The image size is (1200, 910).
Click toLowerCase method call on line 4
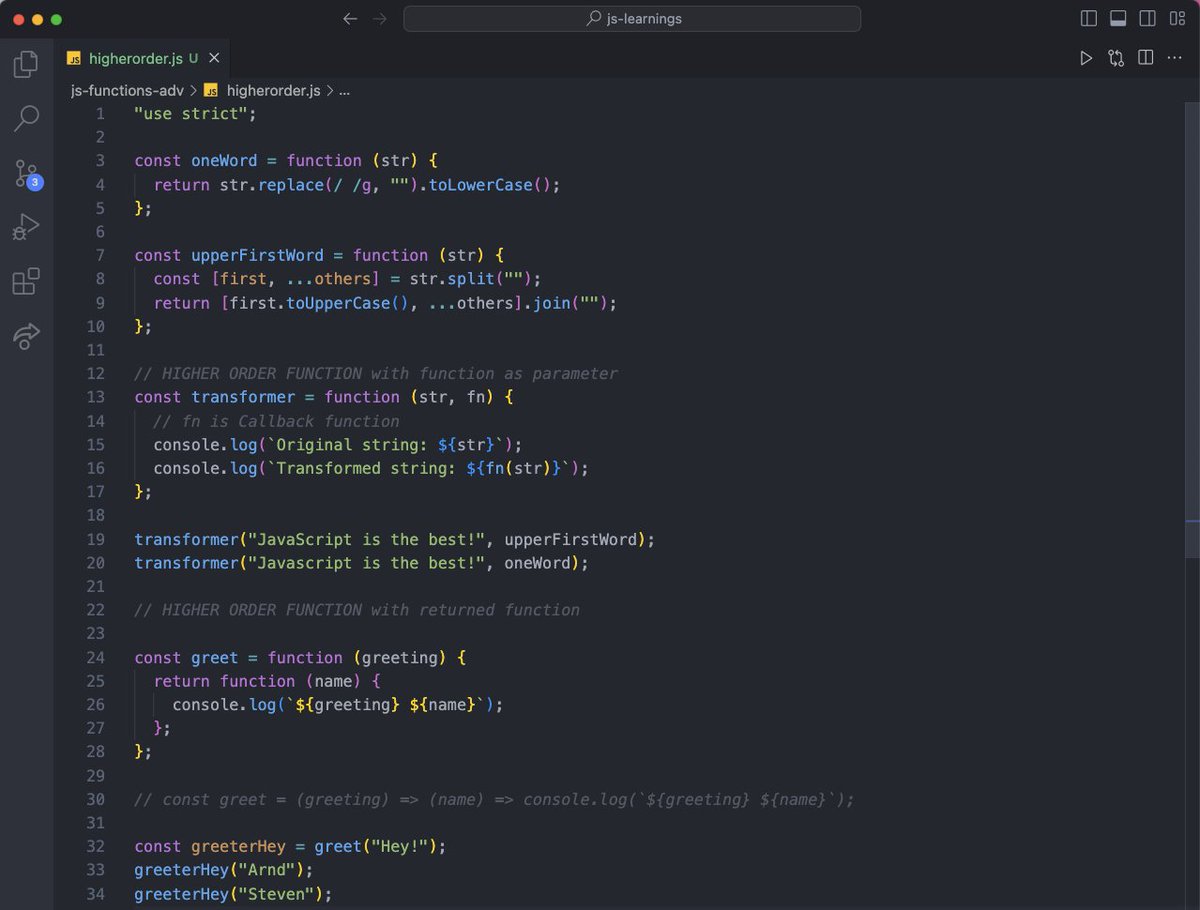click(480, 185)
